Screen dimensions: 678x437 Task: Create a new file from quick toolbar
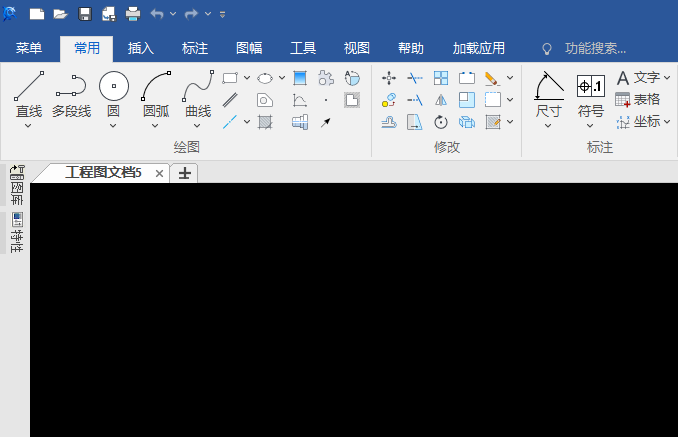pos(37,14)
